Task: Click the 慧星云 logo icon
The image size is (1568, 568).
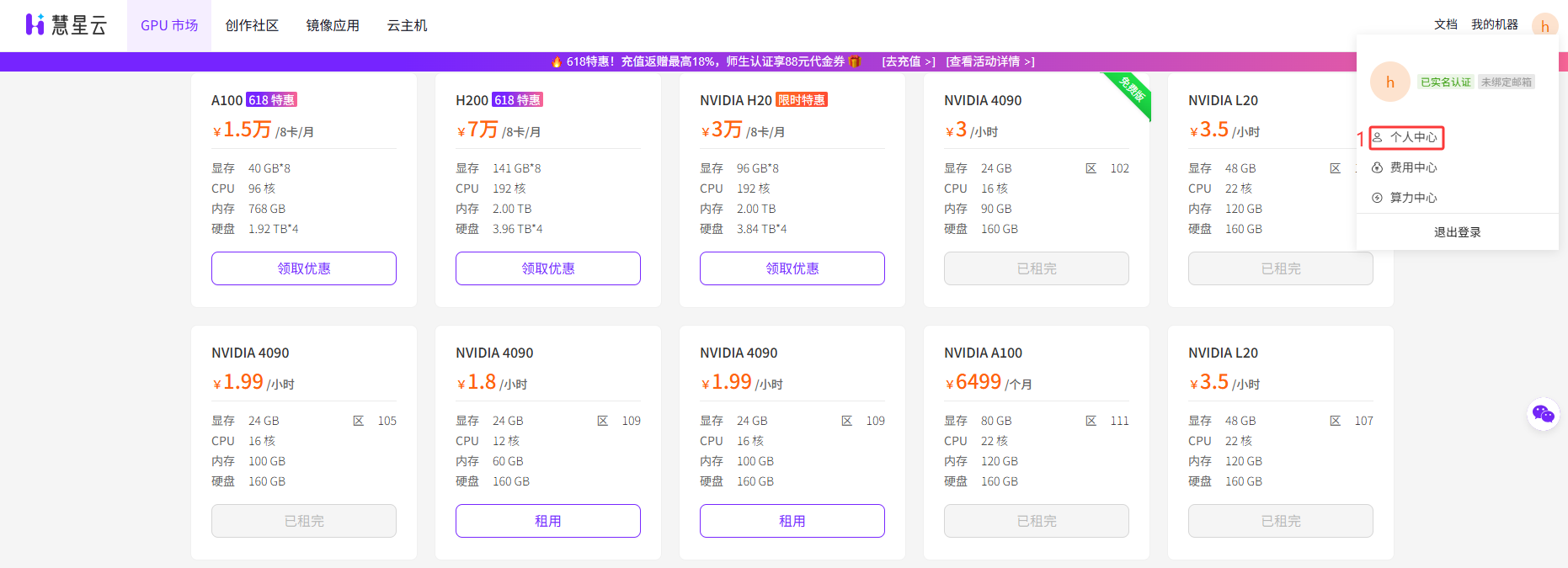Action: coord(35,24)
